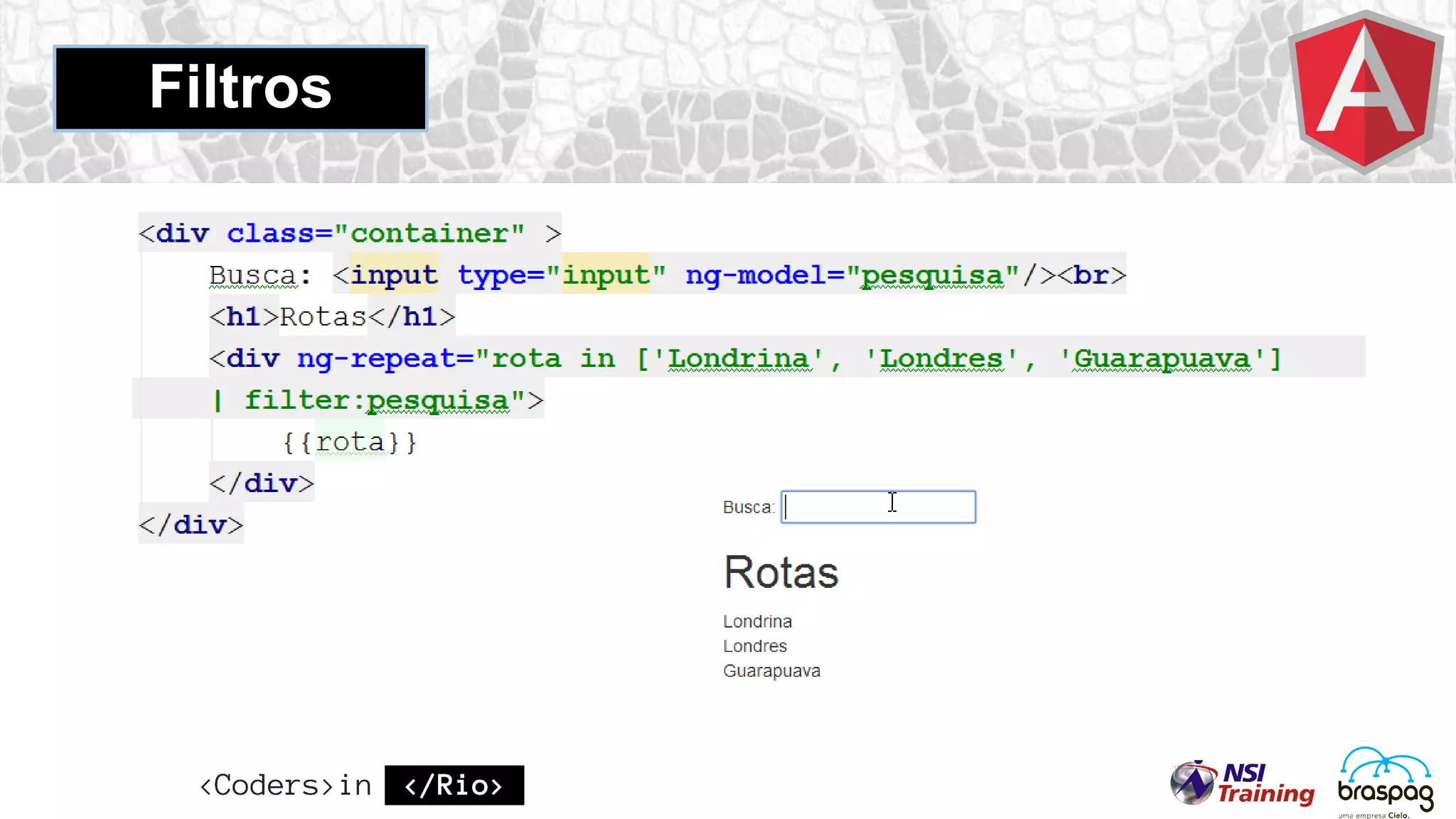Click the AngularJS shield logo
This screenshot has height=819, width=1456.
(1365, 92)
